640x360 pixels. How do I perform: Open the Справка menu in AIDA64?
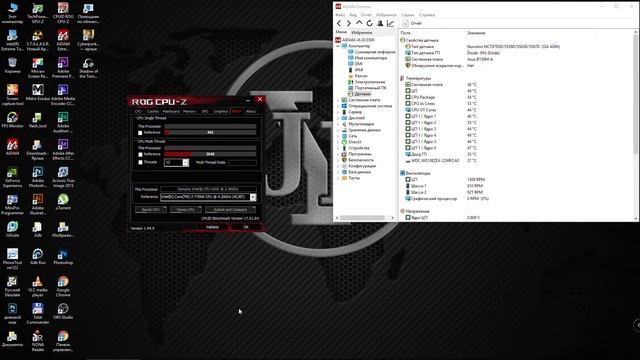tap(427, 15)
